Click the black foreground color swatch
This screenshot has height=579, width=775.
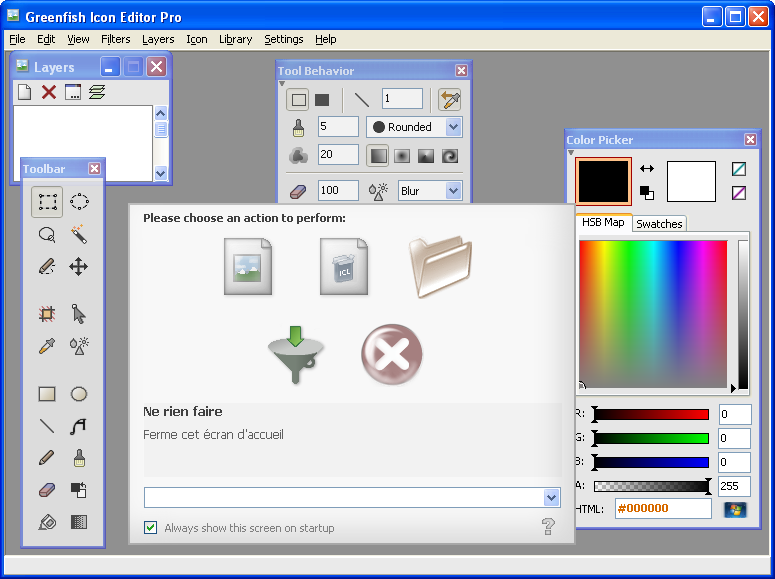(603, 181)
